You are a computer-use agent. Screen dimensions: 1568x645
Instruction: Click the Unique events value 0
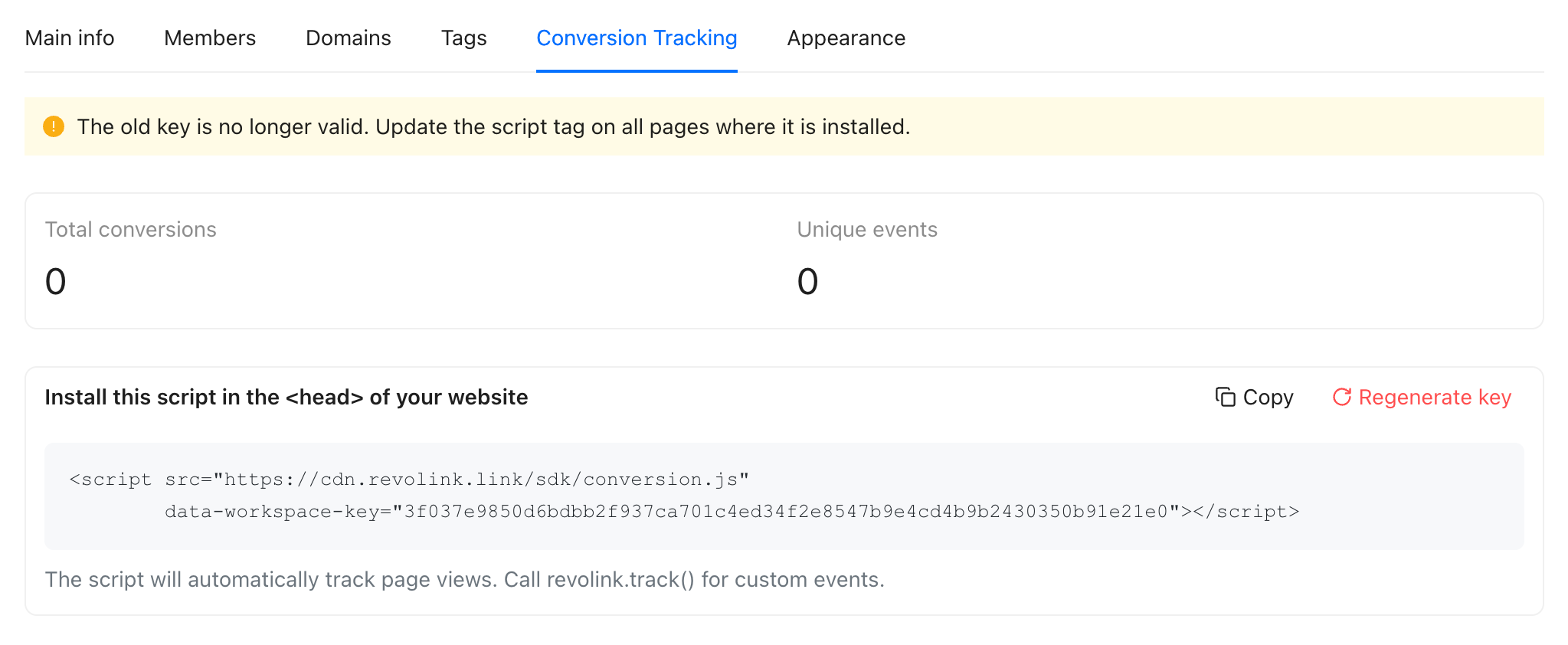[808, 281]
